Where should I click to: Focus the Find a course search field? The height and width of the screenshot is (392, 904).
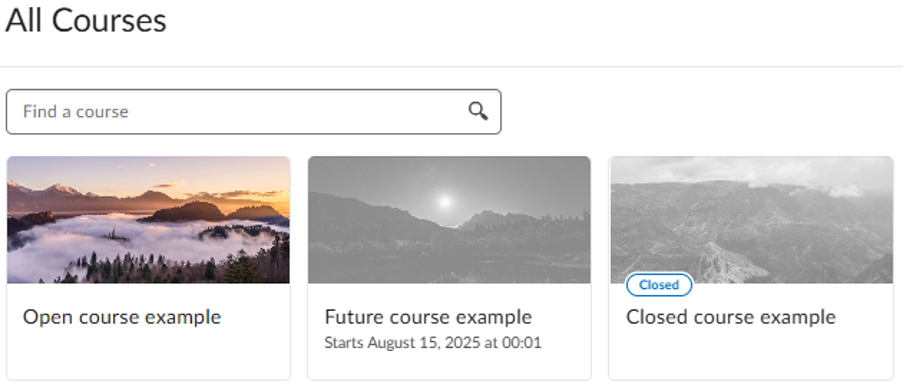253,112
